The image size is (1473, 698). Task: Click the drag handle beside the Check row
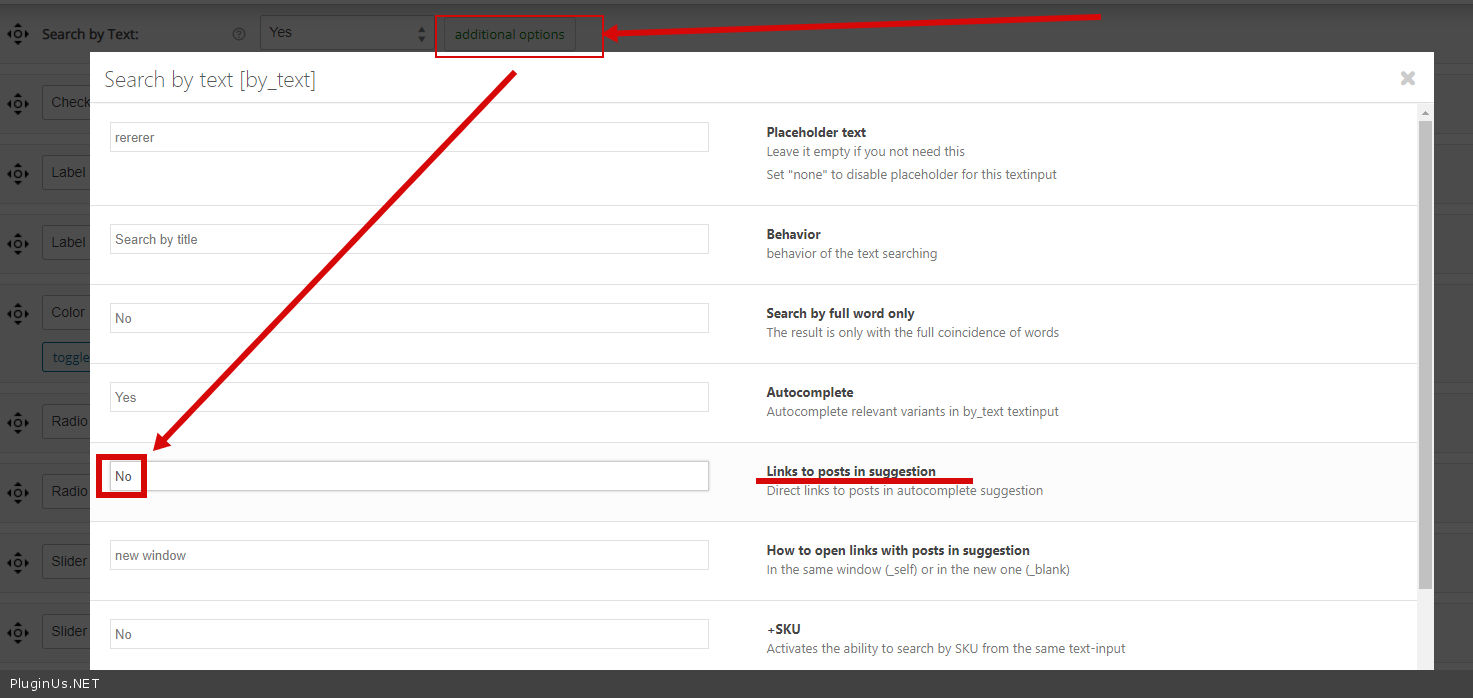19,103
